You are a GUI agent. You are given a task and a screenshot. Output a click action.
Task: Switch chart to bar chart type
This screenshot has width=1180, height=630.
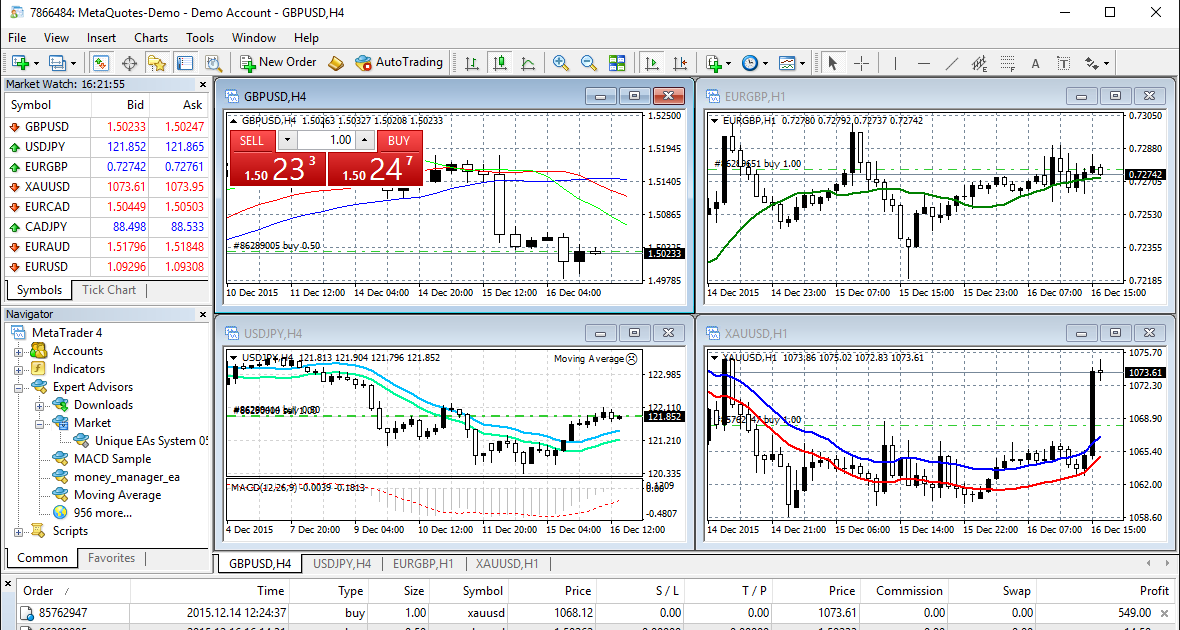[472, 62]
